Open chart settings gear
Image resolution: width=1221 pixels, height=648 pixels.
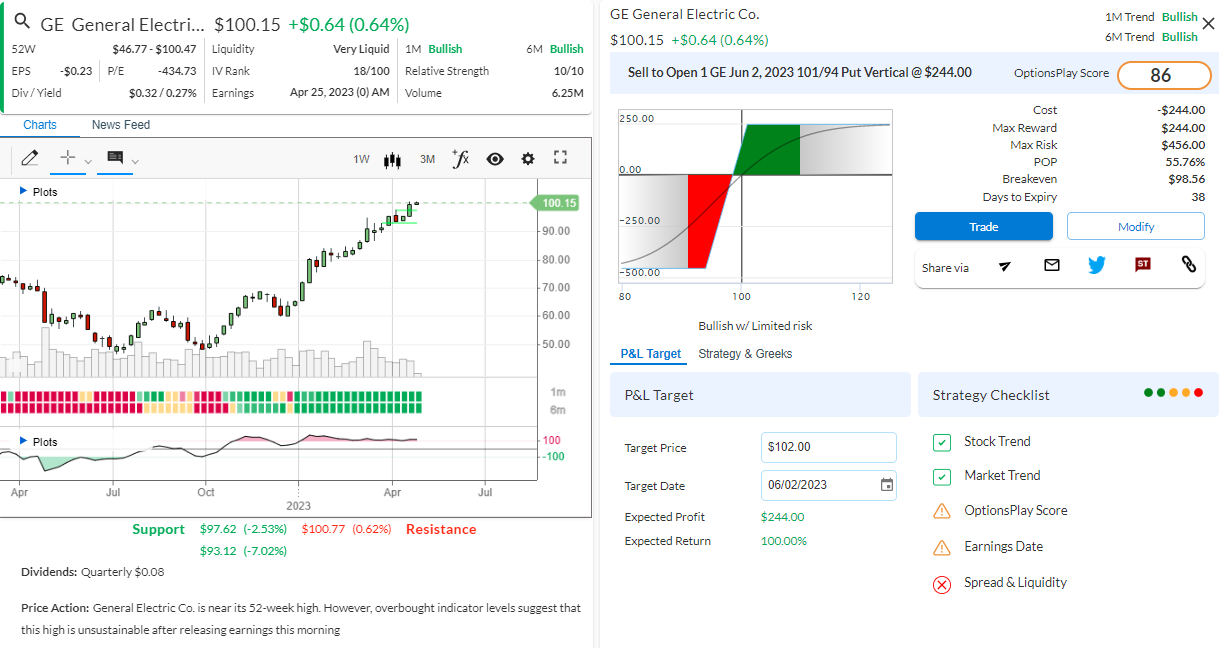(528, 159)
